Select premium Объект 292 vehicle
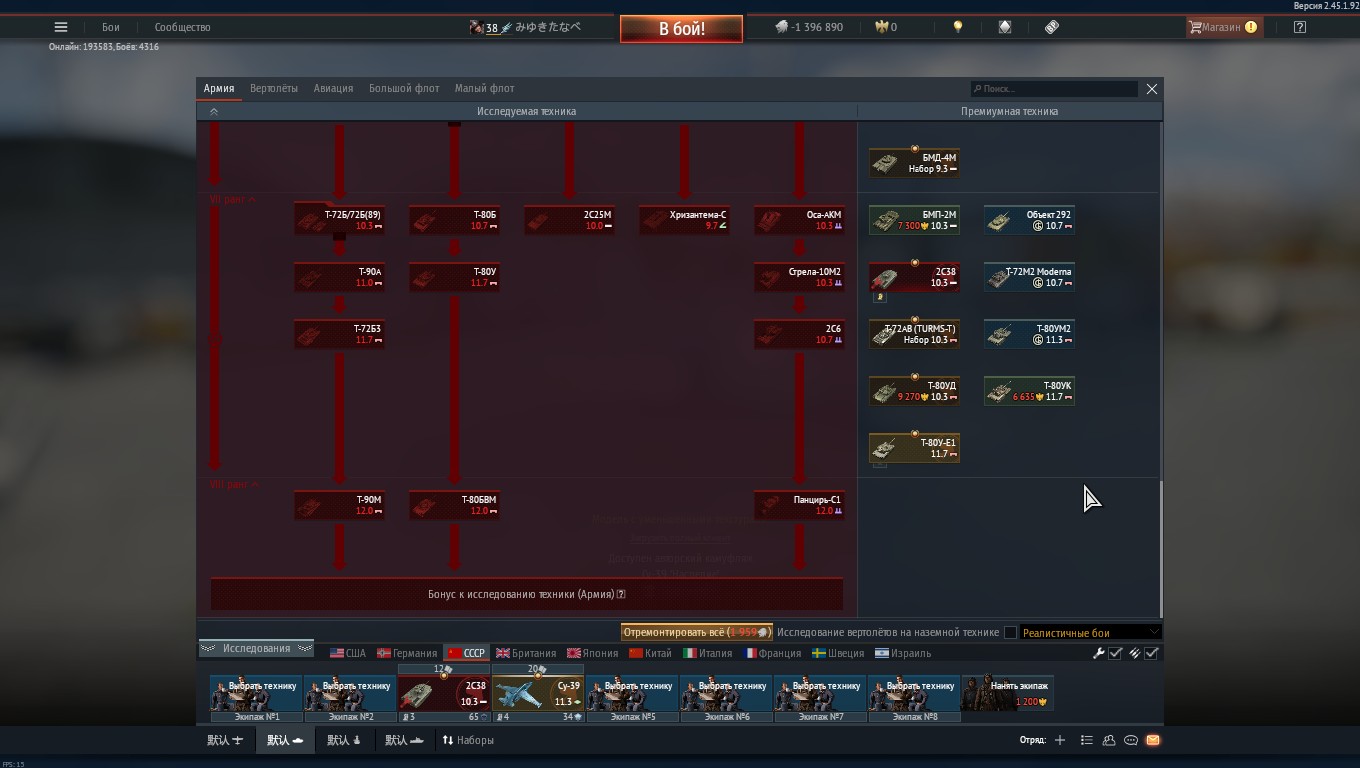Viewport: 1360px width, 768px height. point(1029,220)
